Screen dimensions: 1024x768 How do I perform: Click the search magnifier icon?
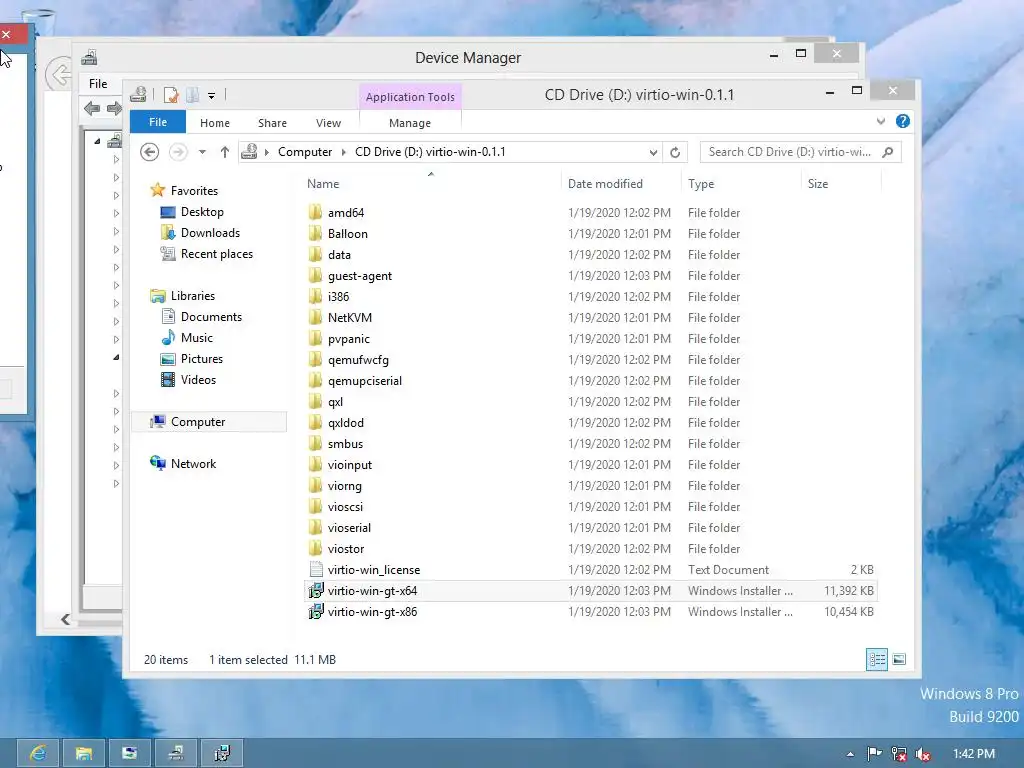coord(887,152)
